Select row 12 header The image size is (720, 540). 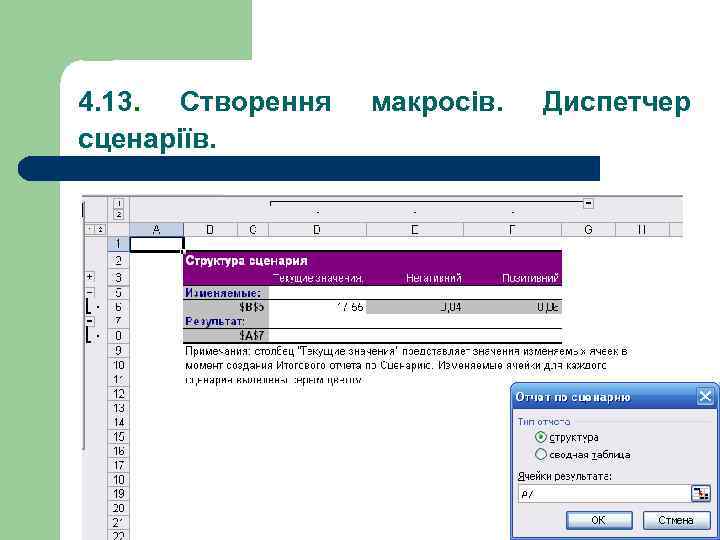pos(118,394)
